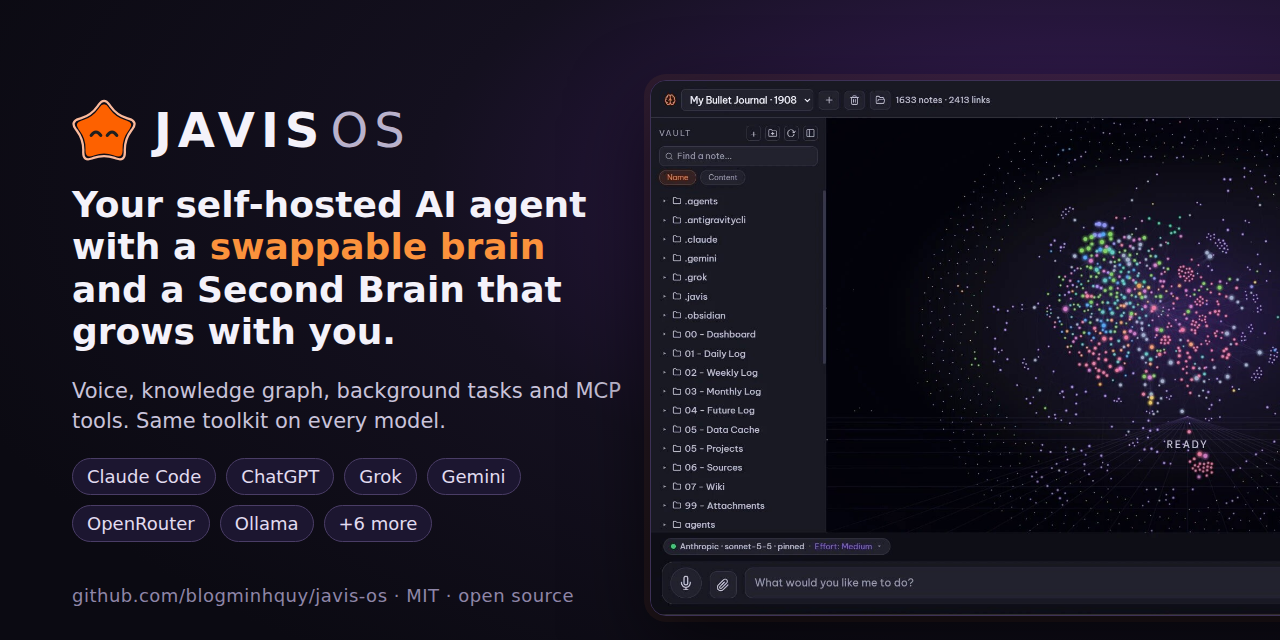The height and width of the screenshot is (640, 1280).
Task: Open the Effort: Medium dropdown
Action: pyautogui.click(x=848, y=547)
